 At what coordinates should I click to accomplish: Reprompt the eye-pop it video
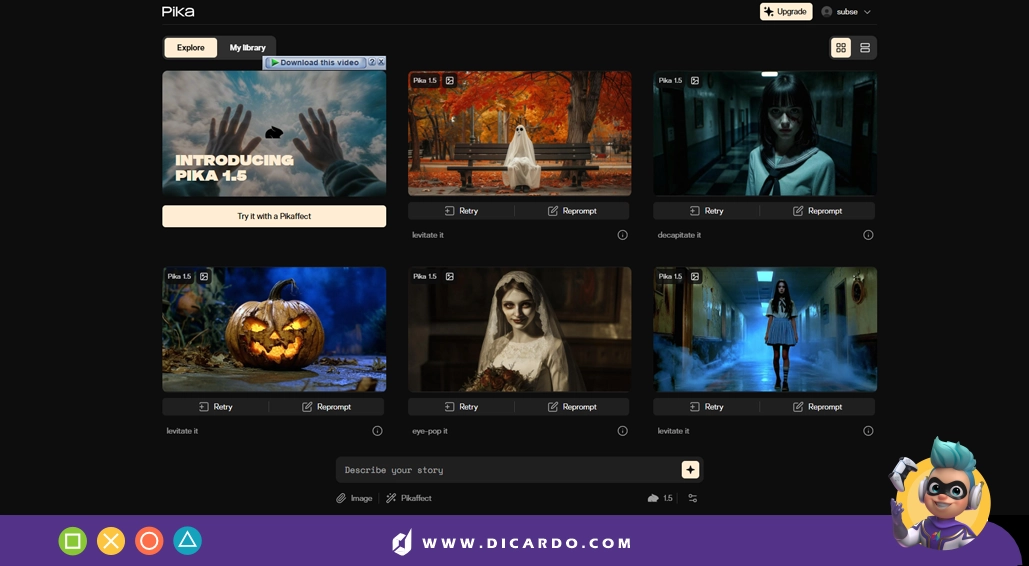click(x=572, y=407)
